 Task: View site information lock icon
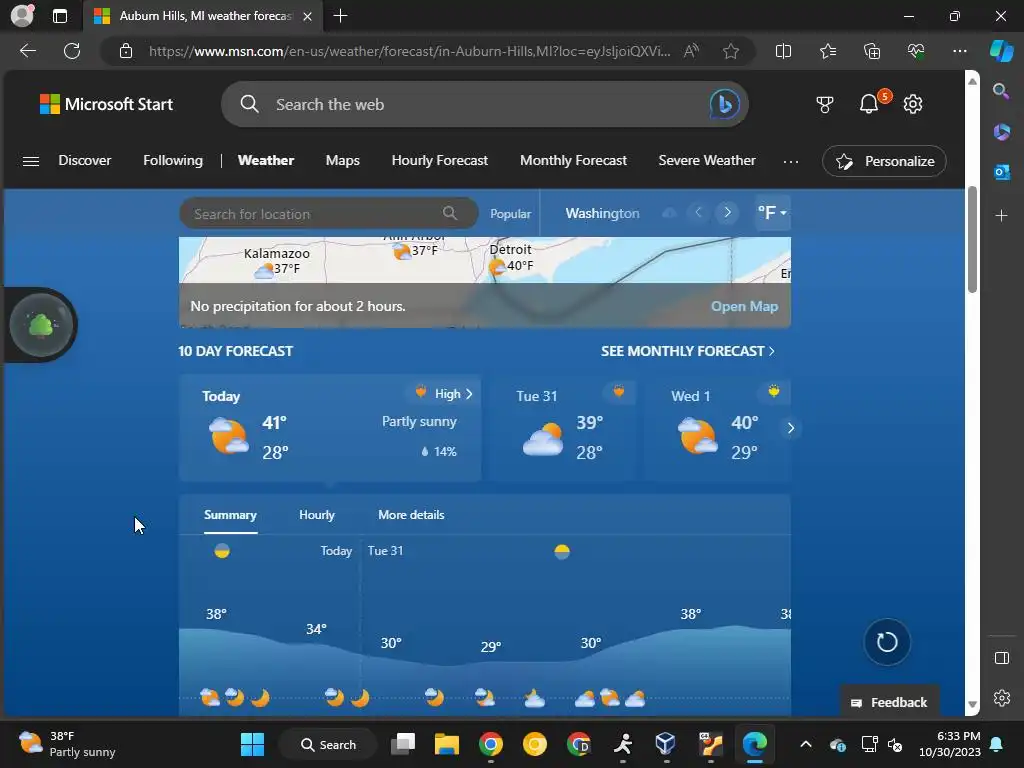point(126,51)
